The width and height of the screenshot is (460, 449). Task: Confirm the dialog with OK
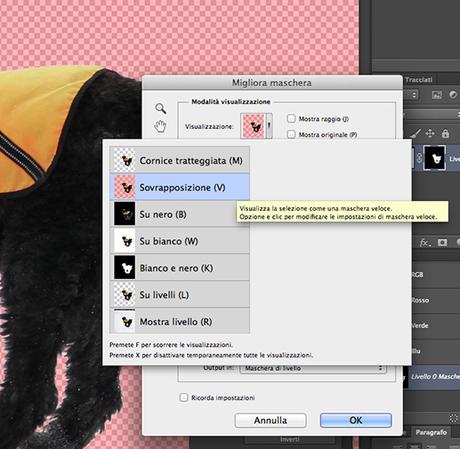point(356,420)
